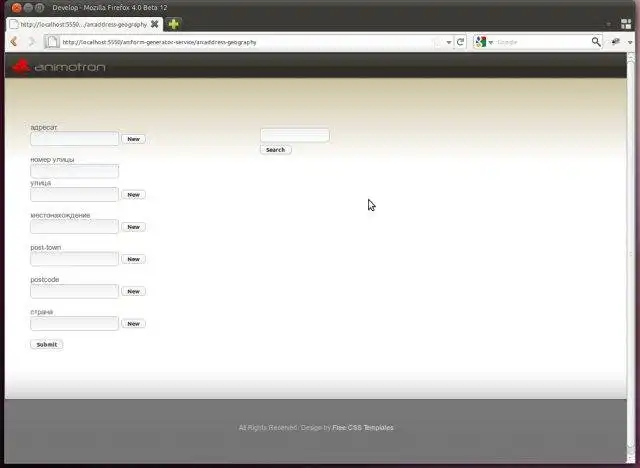Open the URL history dropdown arrow
640x468 pixels.
click(x=449, y=42)
